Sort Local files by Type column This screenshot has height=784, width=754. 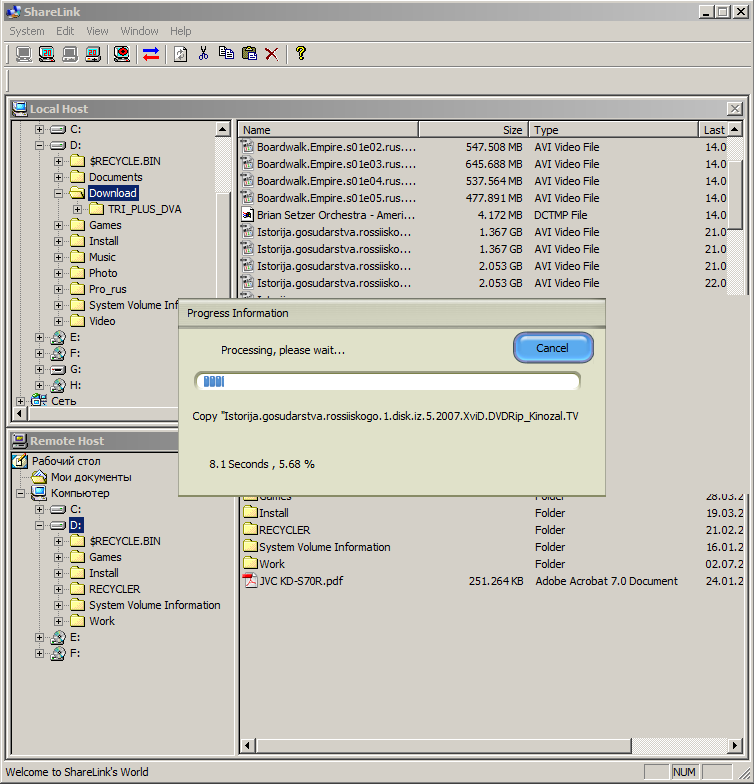click(x=614, y=130)
